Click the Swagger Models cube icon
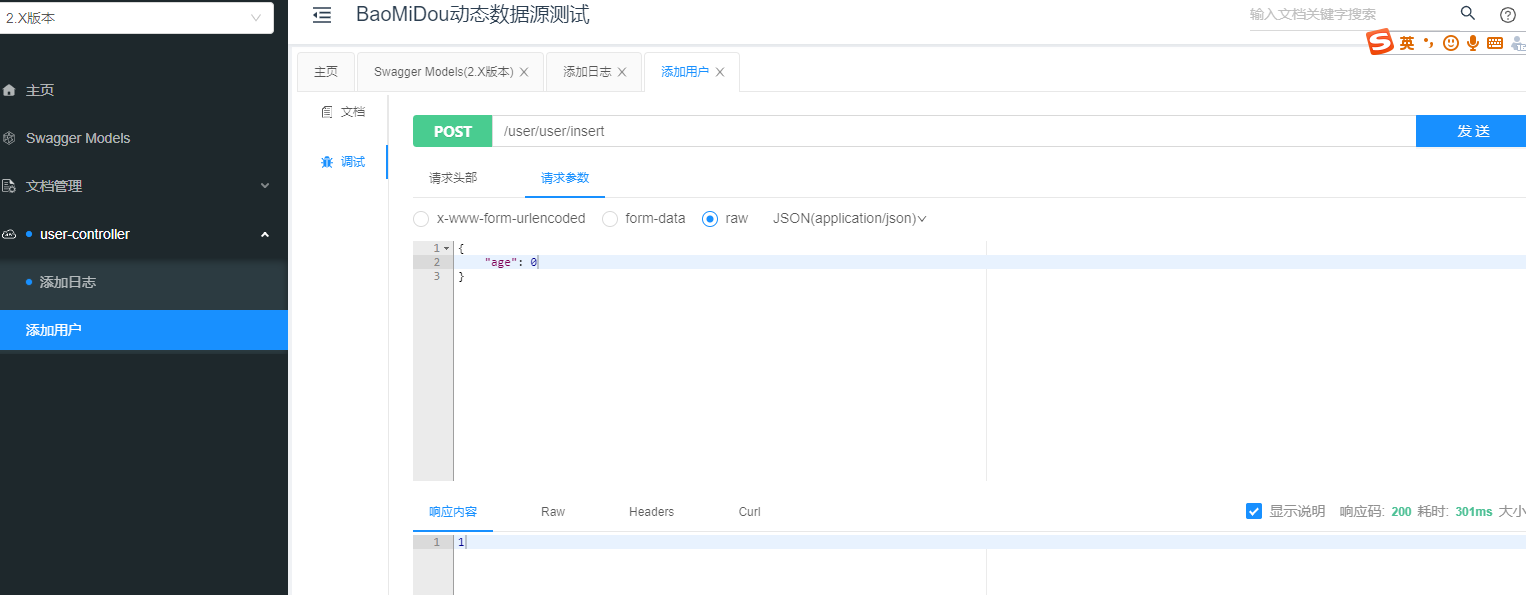Image resolution: width=1526 pixels, height=595 pixels. 10,138
